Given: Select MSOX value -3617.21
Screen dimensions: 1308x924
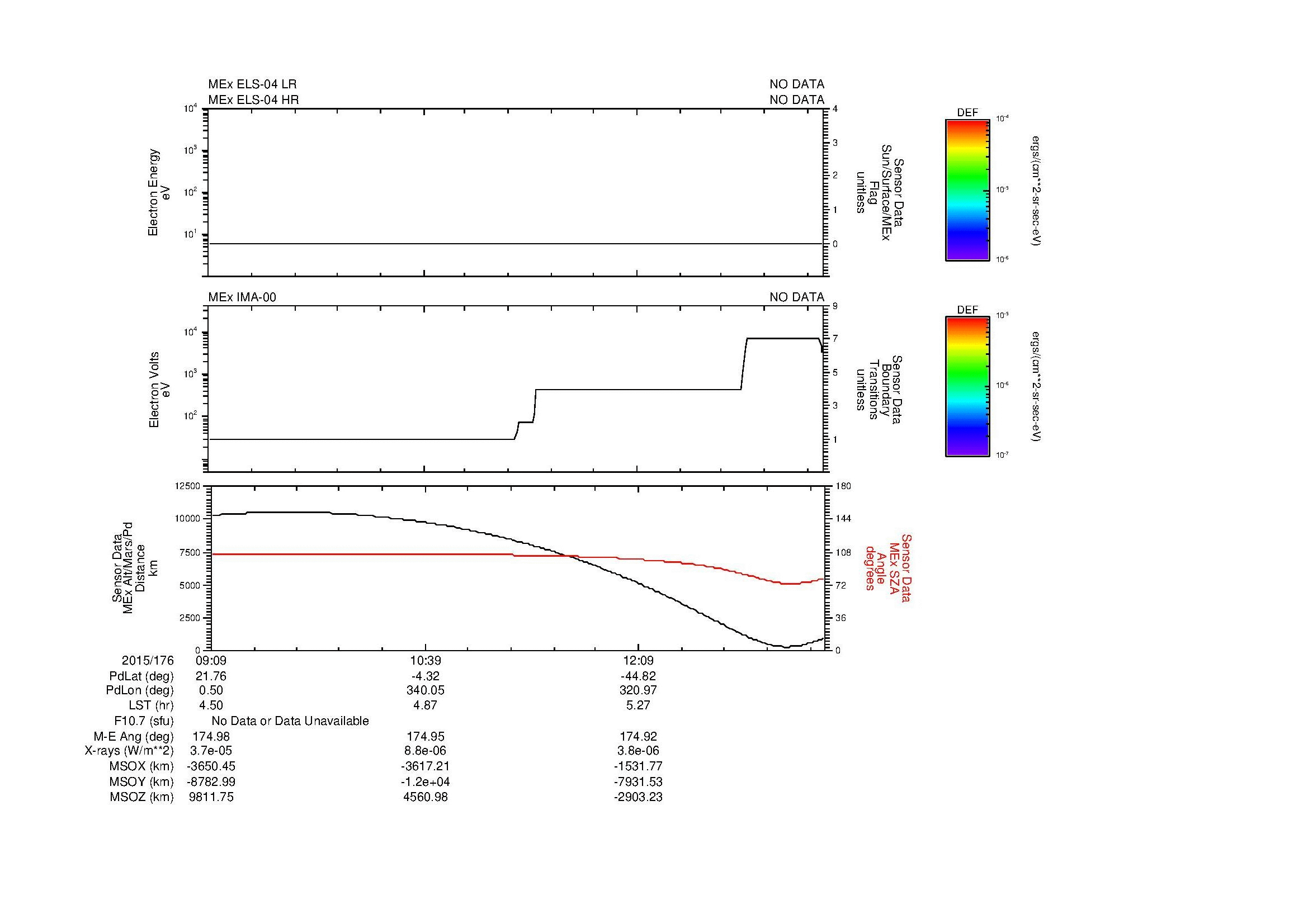Looking at the screenshot, I should [425, 766].
